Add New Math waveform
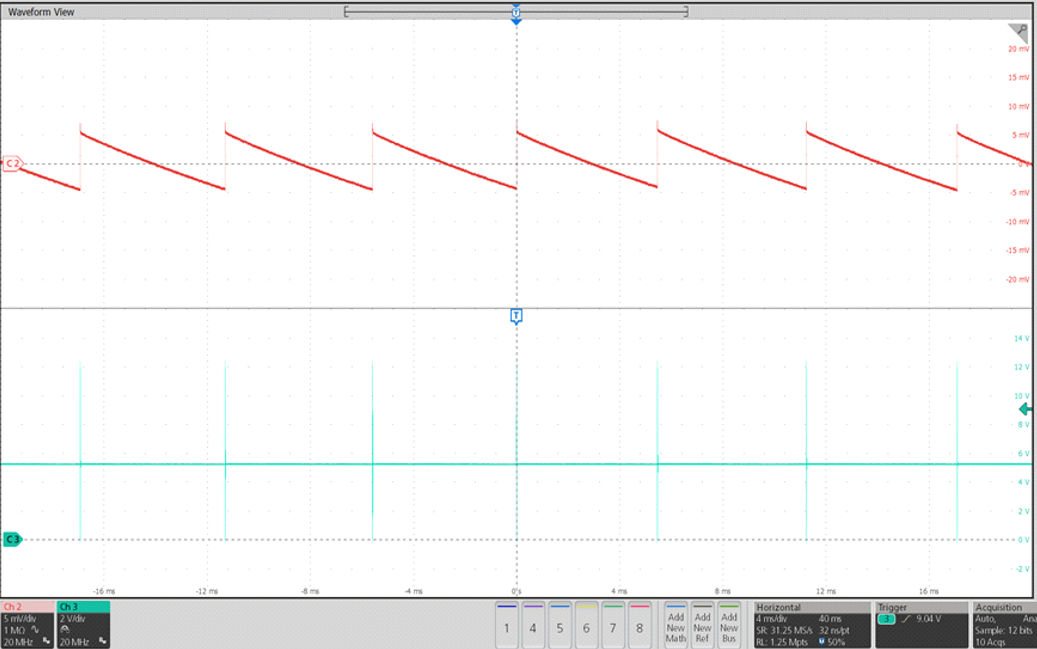1037x649 pixels. tap(676, 624)
